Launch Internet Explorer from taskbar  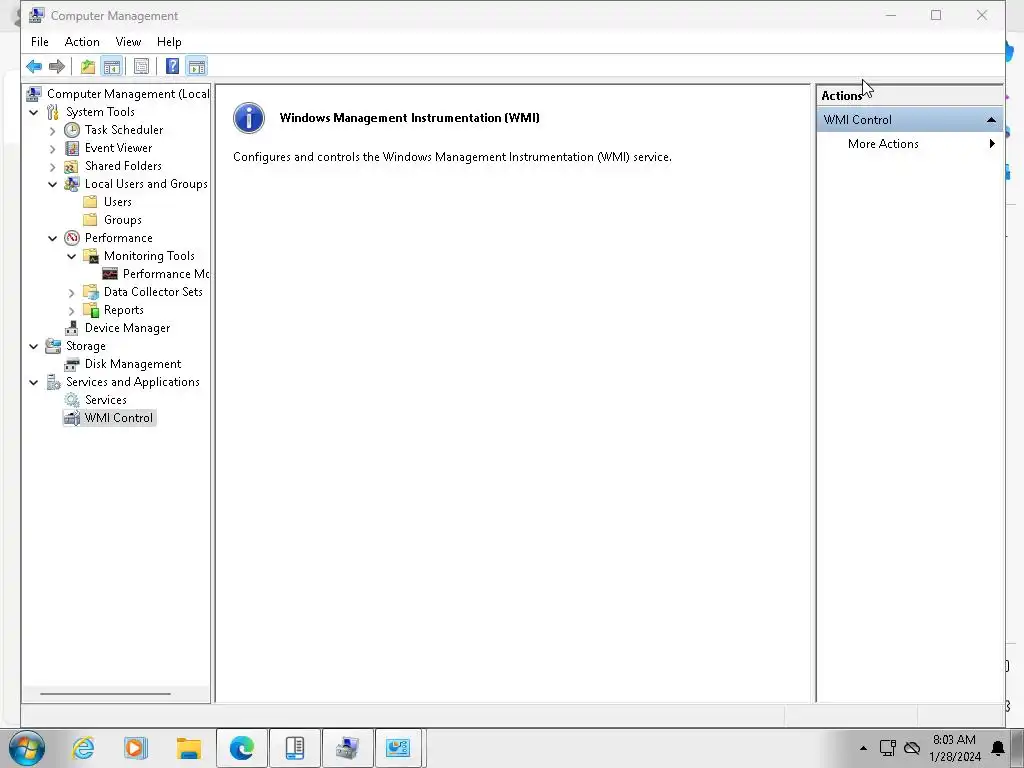coord(83,748)
